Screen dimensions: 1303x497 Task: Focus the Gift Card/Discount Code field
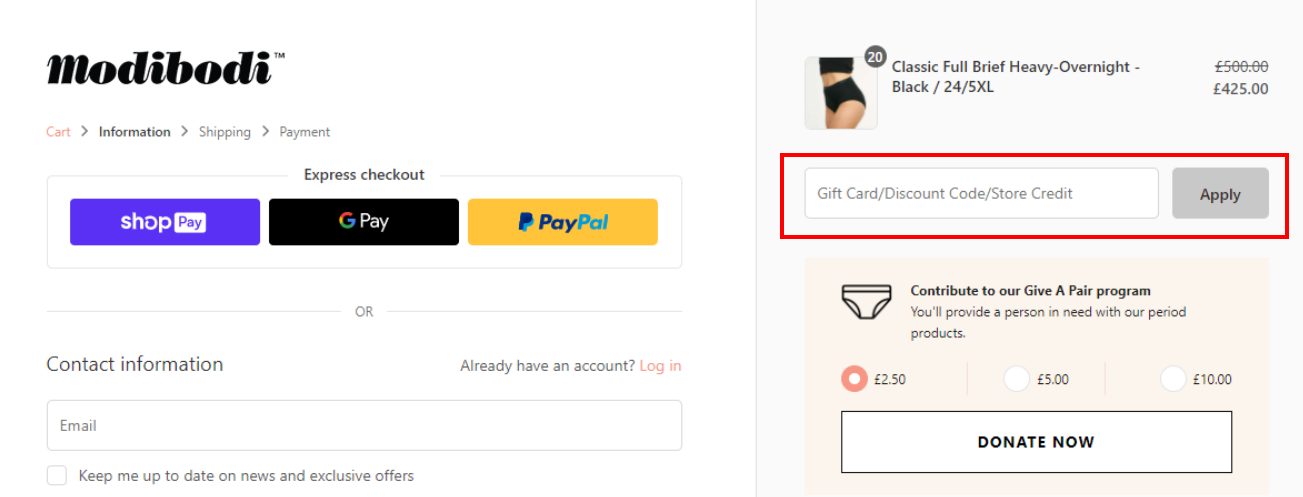pyautogui.click(x=982, y=193)
